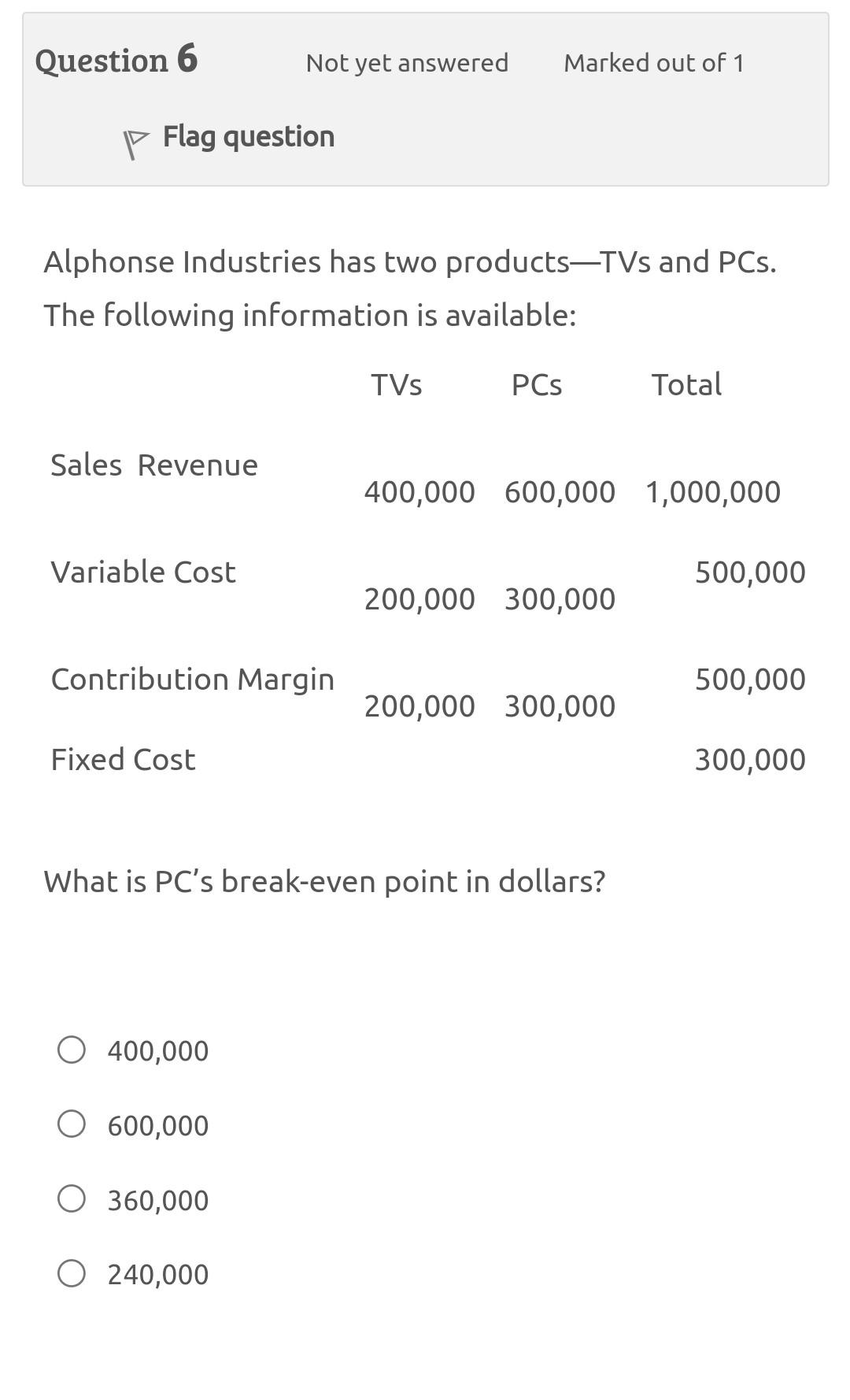Screen dimensions: 850x1400
Task: Click the Alphonse Industries intro sentence
Action: click(409, 262)
